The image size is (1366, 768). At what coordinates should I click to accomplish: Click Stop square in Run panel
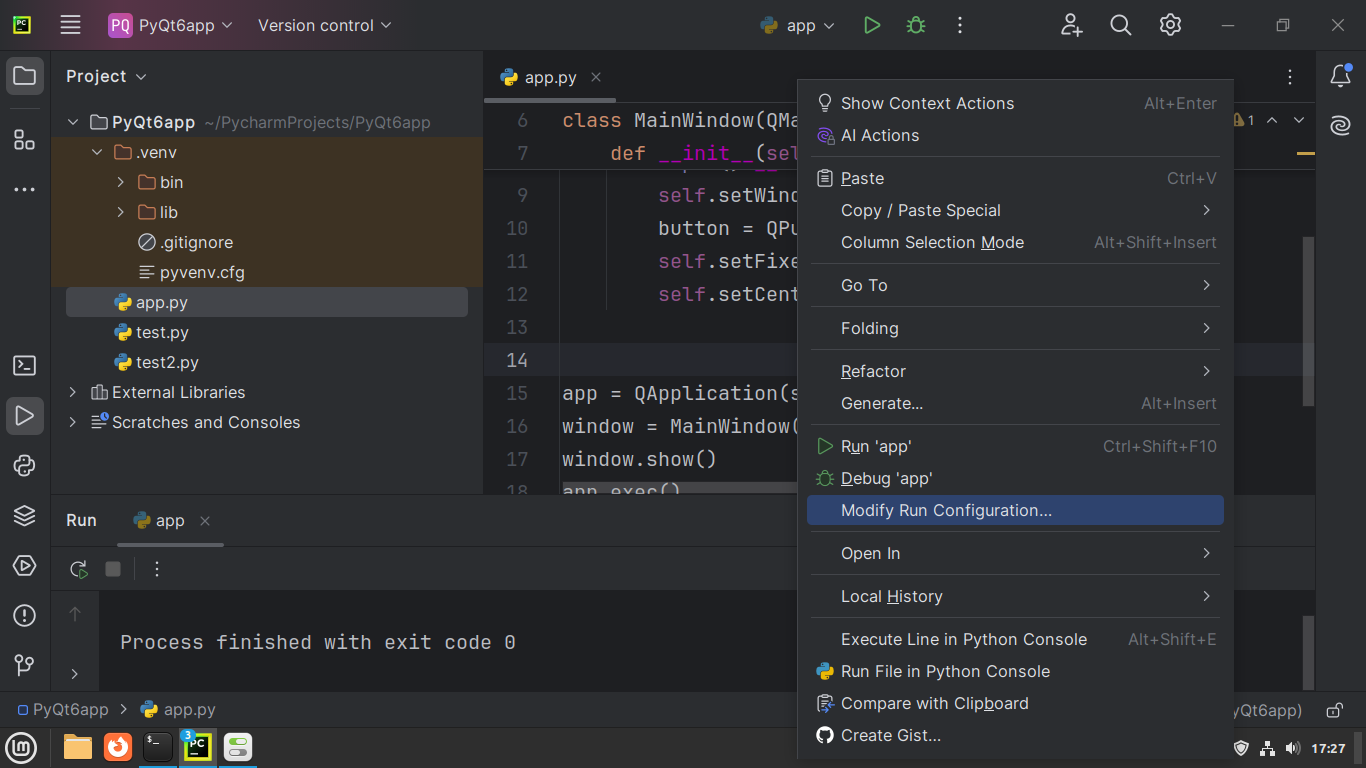coord(113,569)
